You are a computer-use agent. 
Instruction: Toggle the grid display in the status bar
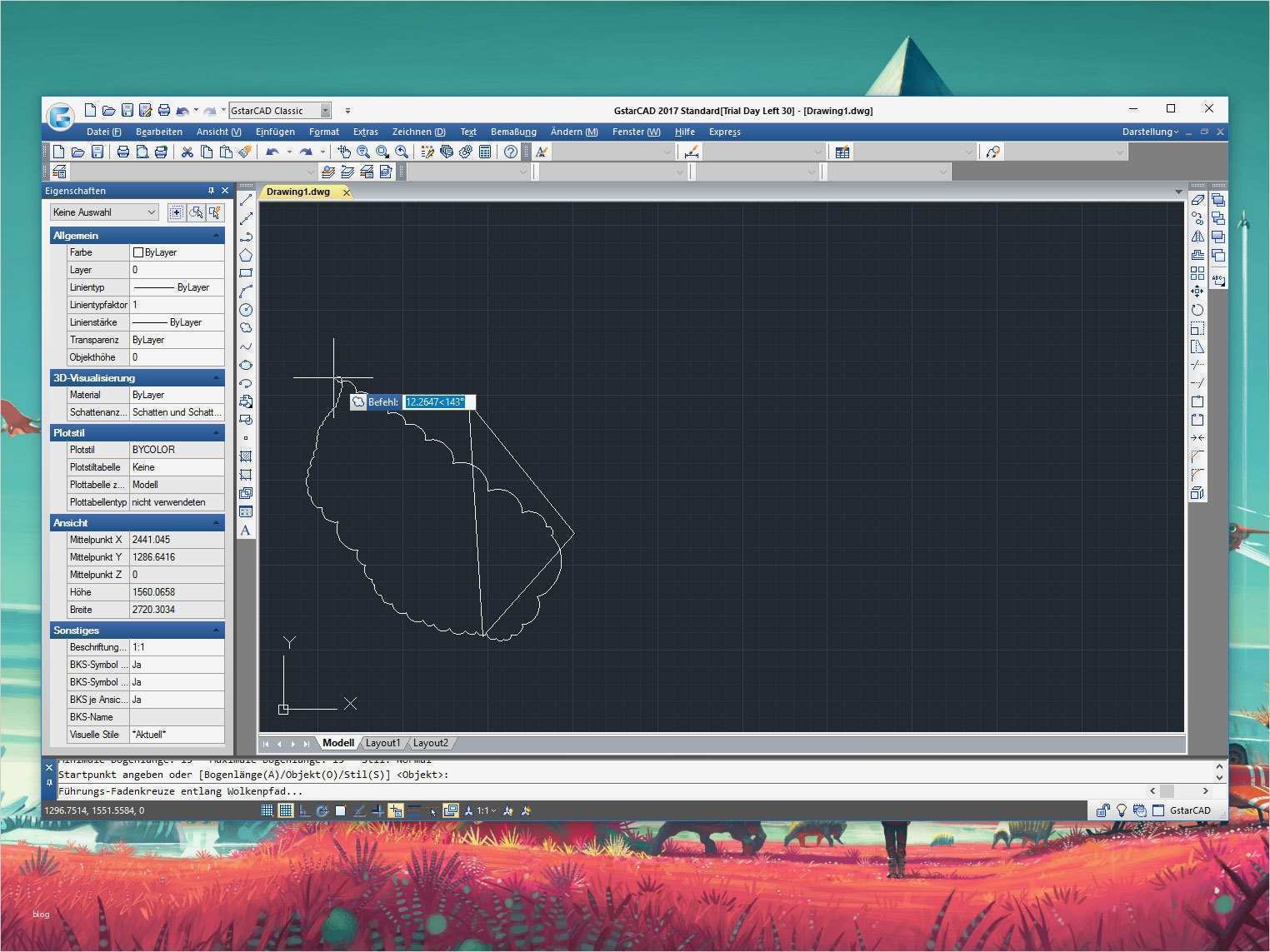(285, 810)
